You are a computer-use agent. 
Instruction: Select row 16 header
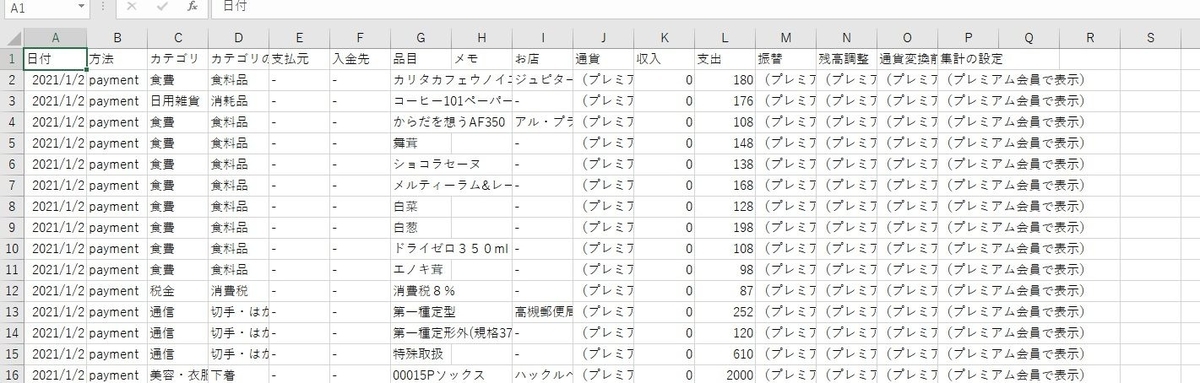click(x=11, y=374)
